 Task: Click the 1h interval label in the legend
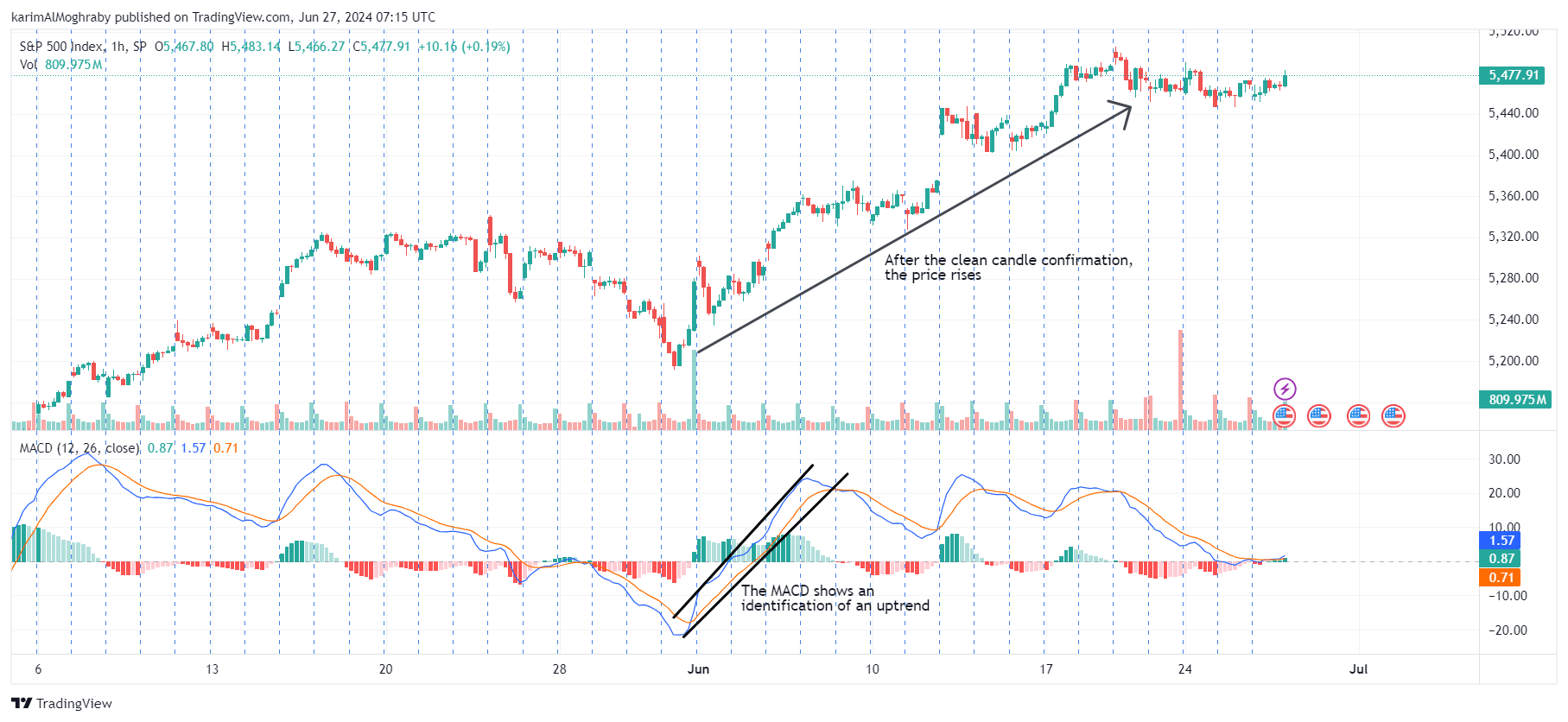pos(118,47)
